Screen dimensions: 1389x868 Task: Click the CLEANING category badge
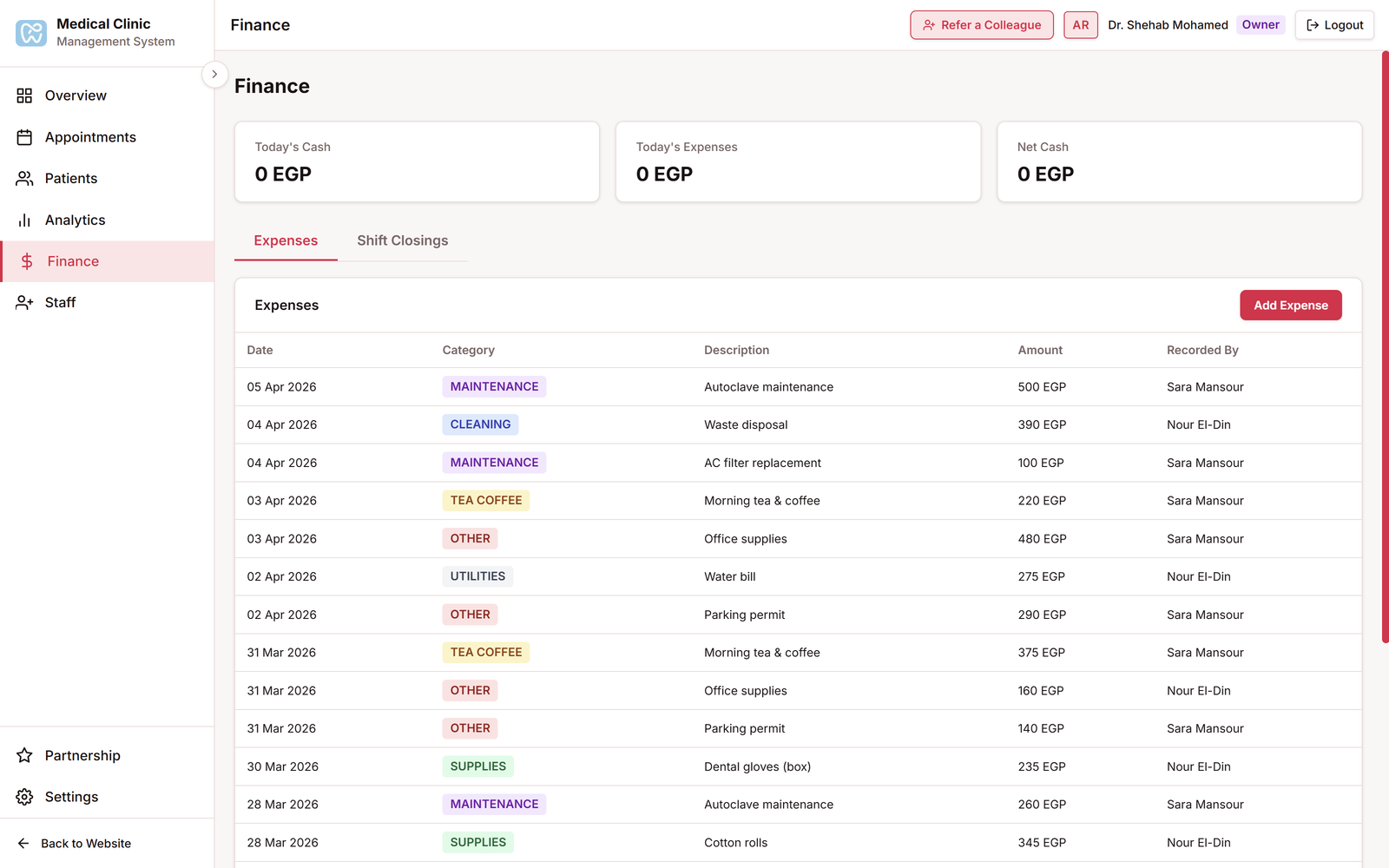point(480,424)
